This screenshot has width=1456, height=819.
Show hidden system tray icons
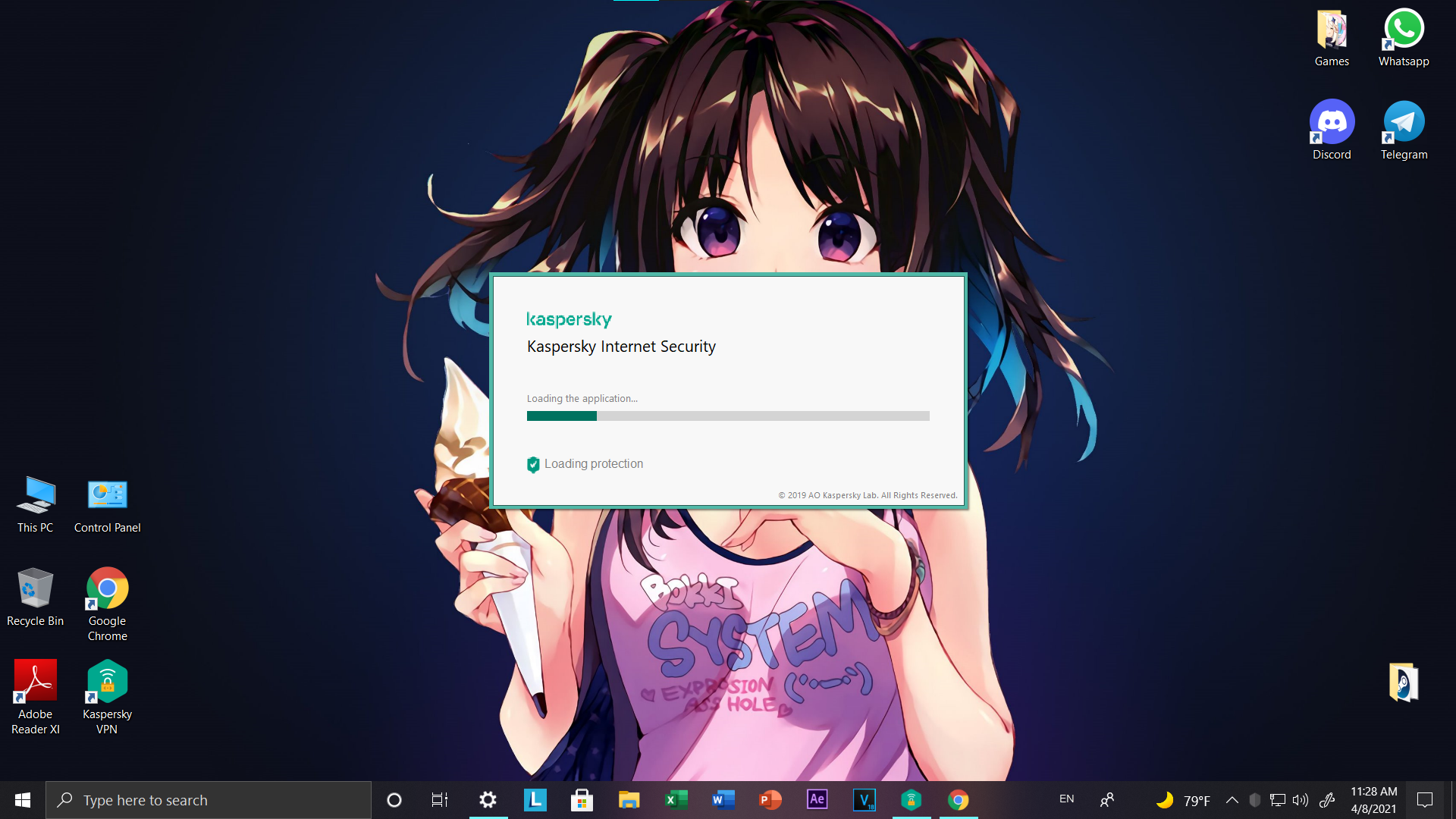point(1232,799)
